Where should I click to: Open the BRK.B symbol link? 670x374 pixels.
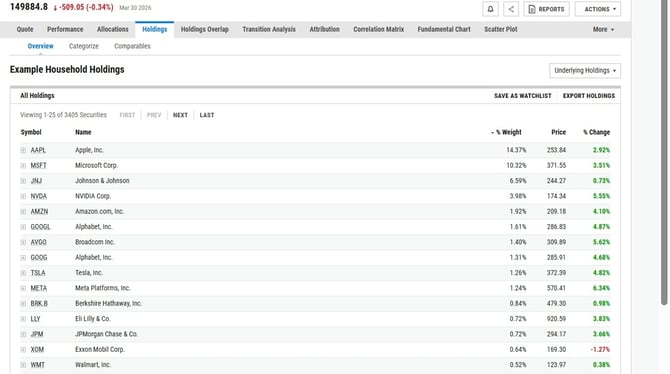[39, 303]
